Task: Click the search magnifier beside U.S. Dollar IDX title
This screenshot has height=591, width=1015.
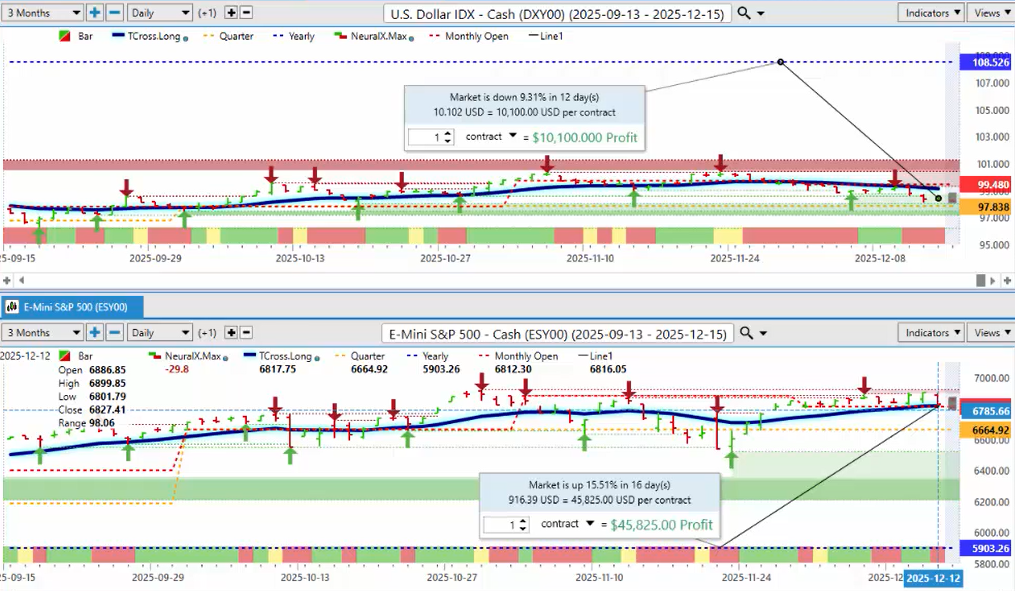Action: [744, 13]
